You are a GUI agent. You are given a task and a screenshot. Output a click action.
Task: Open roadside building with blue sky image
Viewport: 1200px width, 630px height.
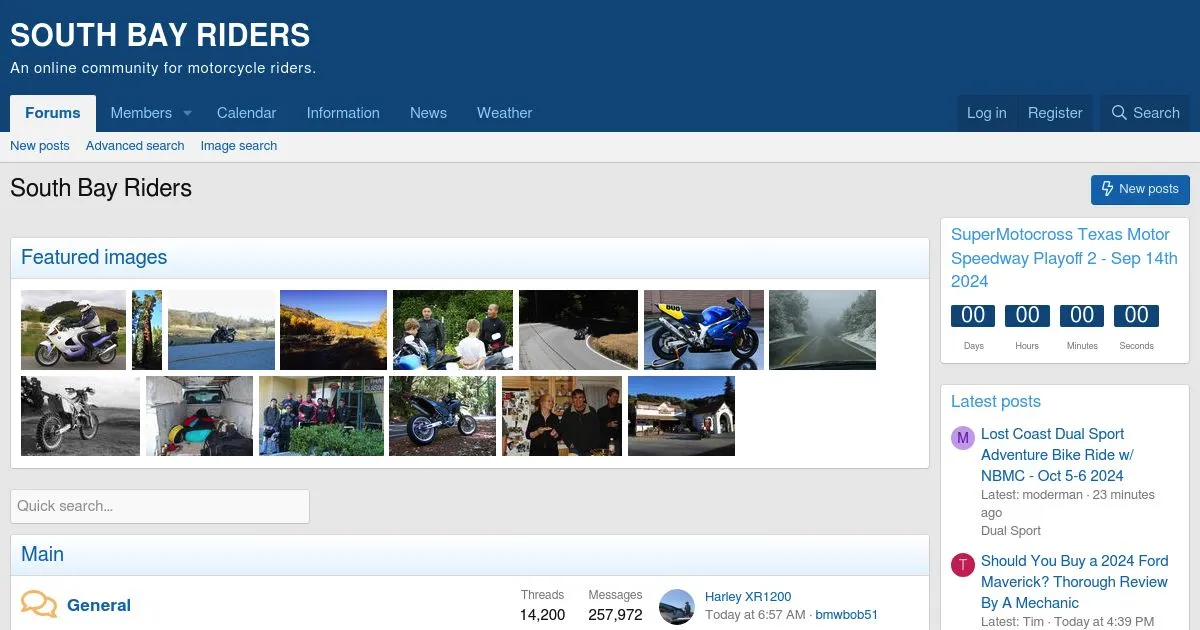(681, 416)
